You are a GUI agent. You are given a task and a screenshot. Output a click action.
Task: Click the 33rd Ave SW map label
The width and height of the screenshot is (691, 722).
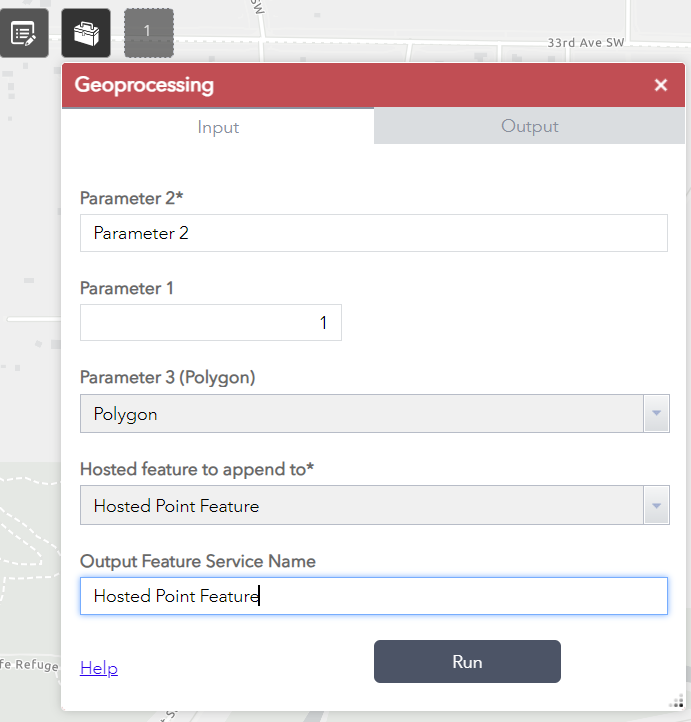tap(586, 44)
